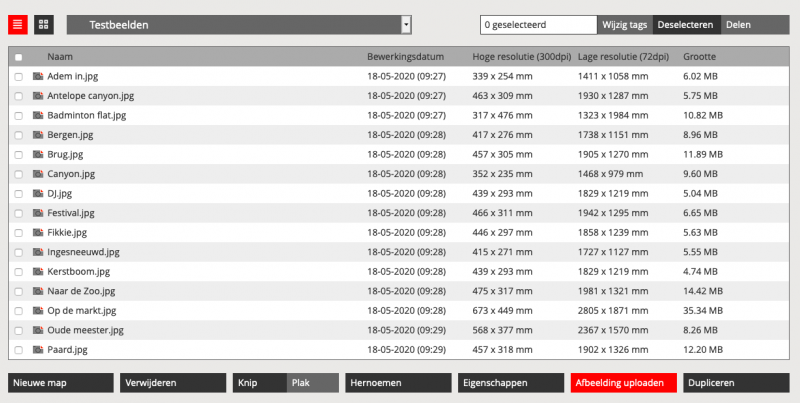Image resolution: width=800 pixels, height=403 pixels.
Task: Click the Wijzig tags button
Action: pos(624,24)
